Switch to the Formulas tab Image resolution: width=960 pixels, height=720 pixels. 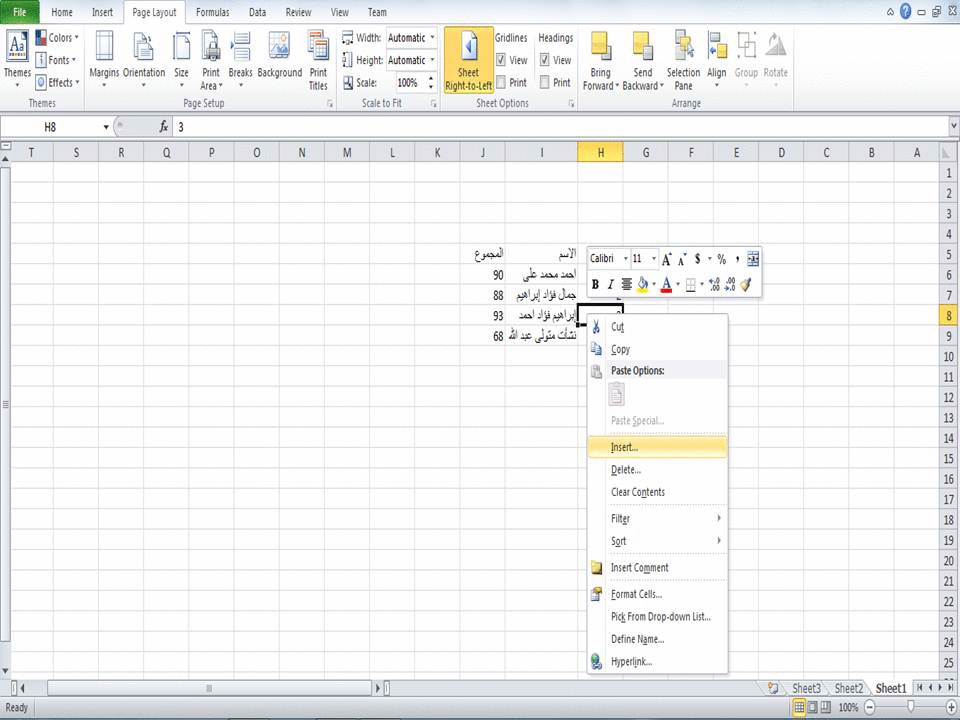point(212,12)
